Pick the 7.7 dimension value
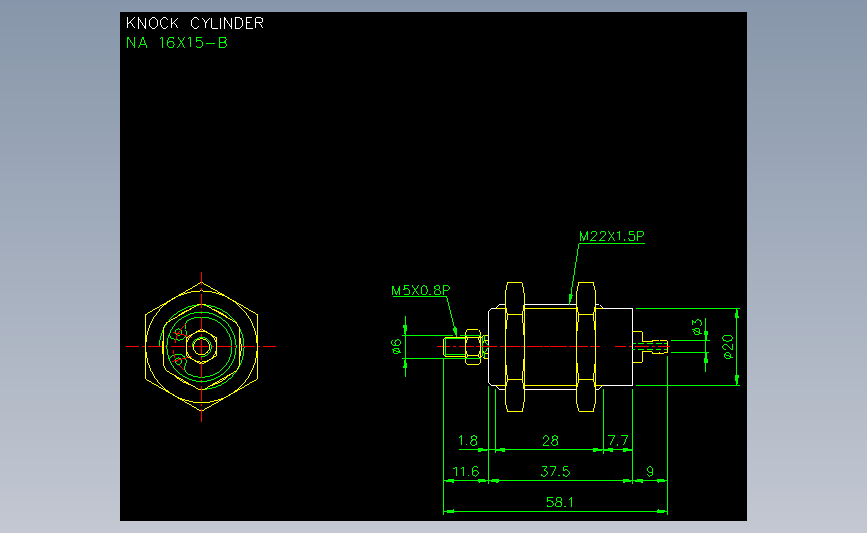Viewport: 867px width, 533px height. point(618,441)
